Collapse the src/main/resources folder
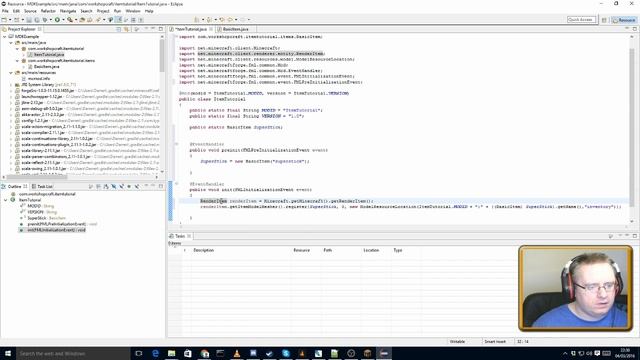Screen dimensions: 640x360 (11, 73)
